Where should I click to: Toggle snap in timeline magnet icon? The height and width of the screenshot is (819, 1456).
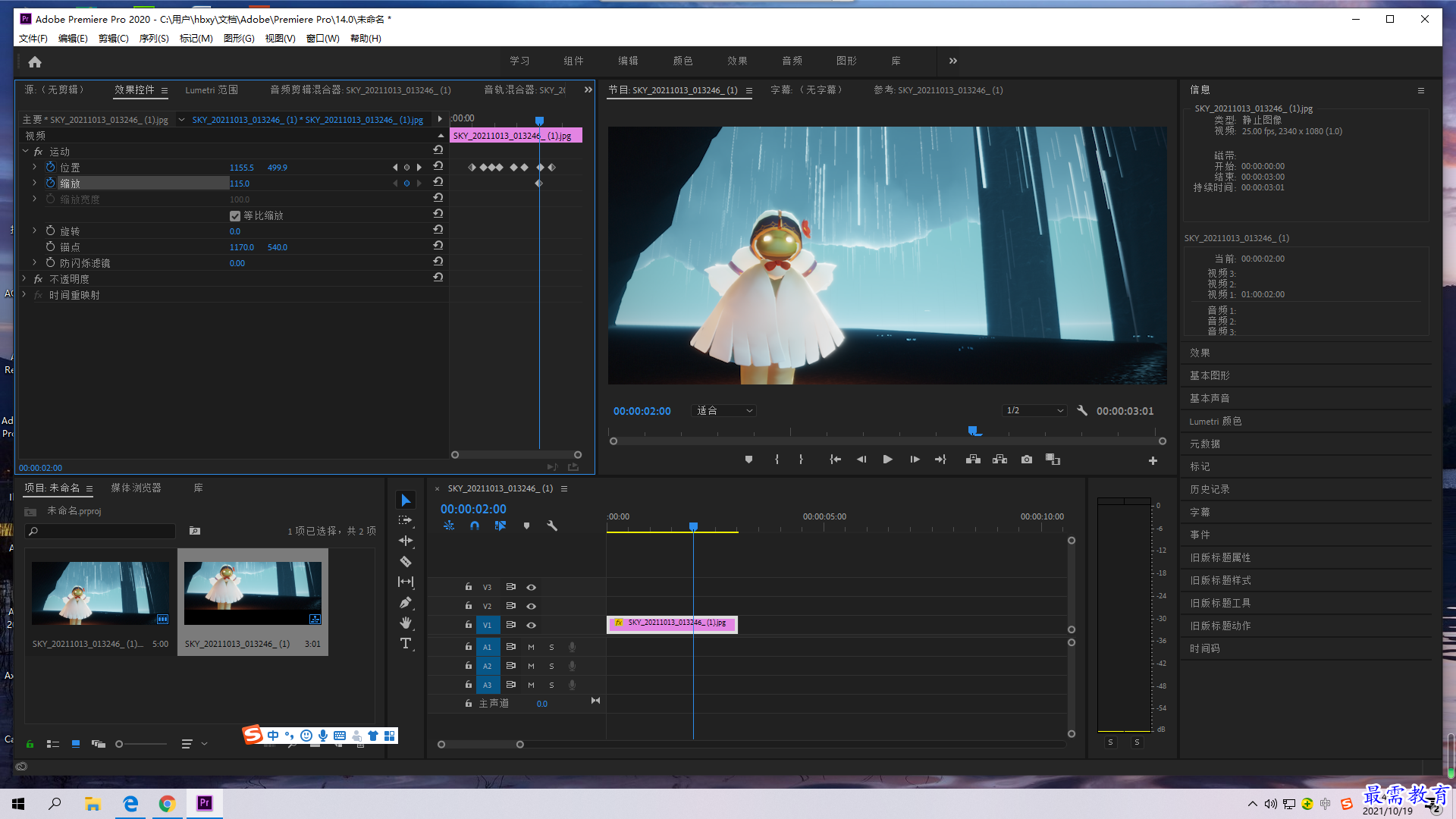point(474,526)
